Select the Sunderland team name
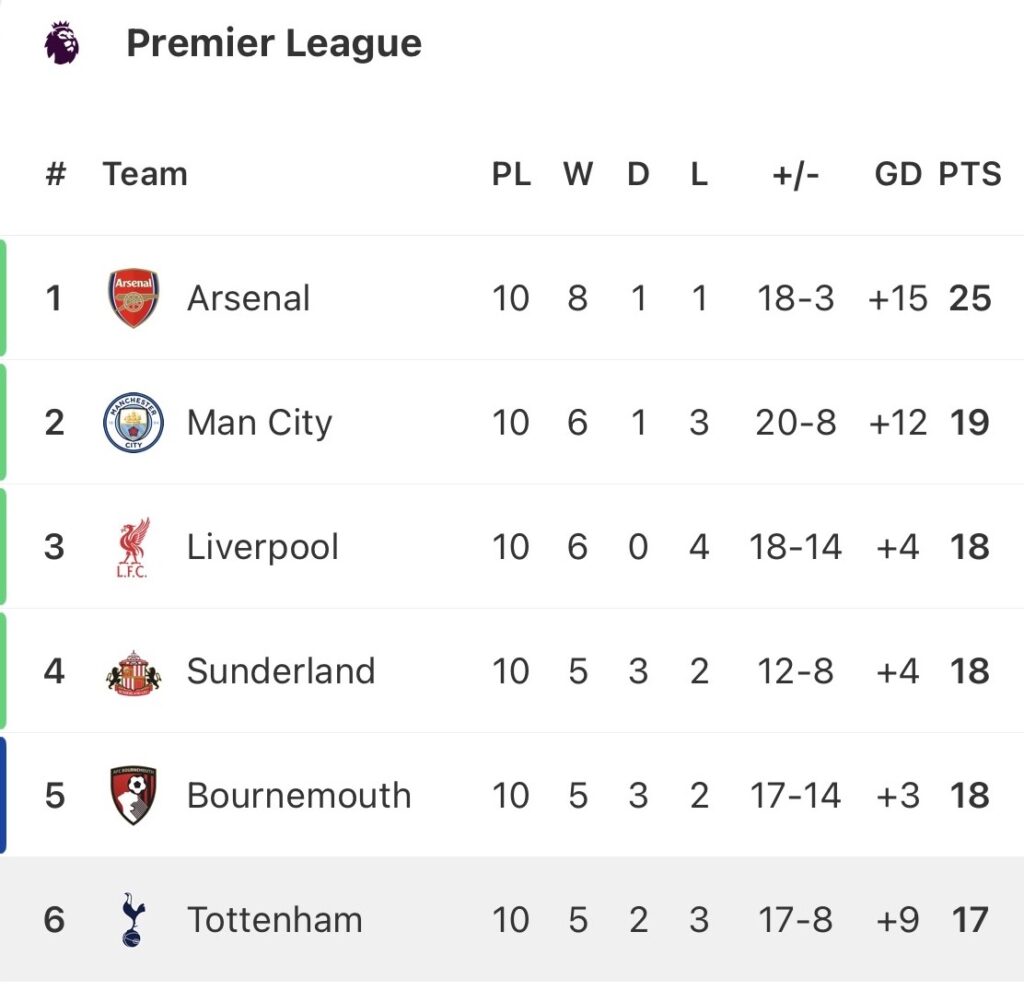1024x990 pixels. coord(281,671)
